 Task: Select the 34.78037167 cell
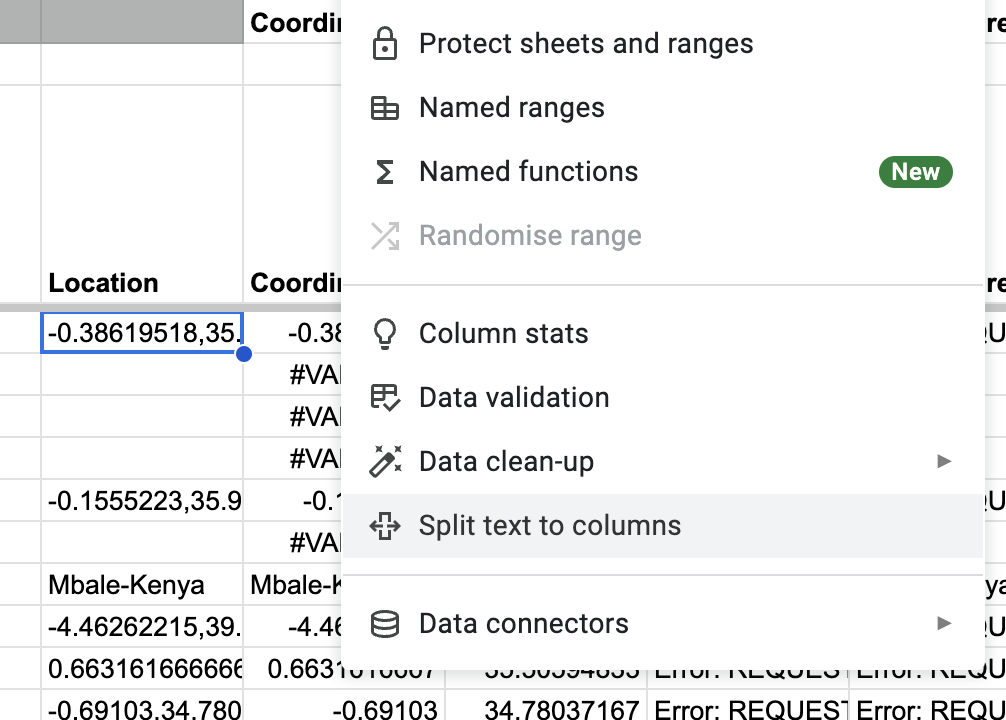coord(546,705)
